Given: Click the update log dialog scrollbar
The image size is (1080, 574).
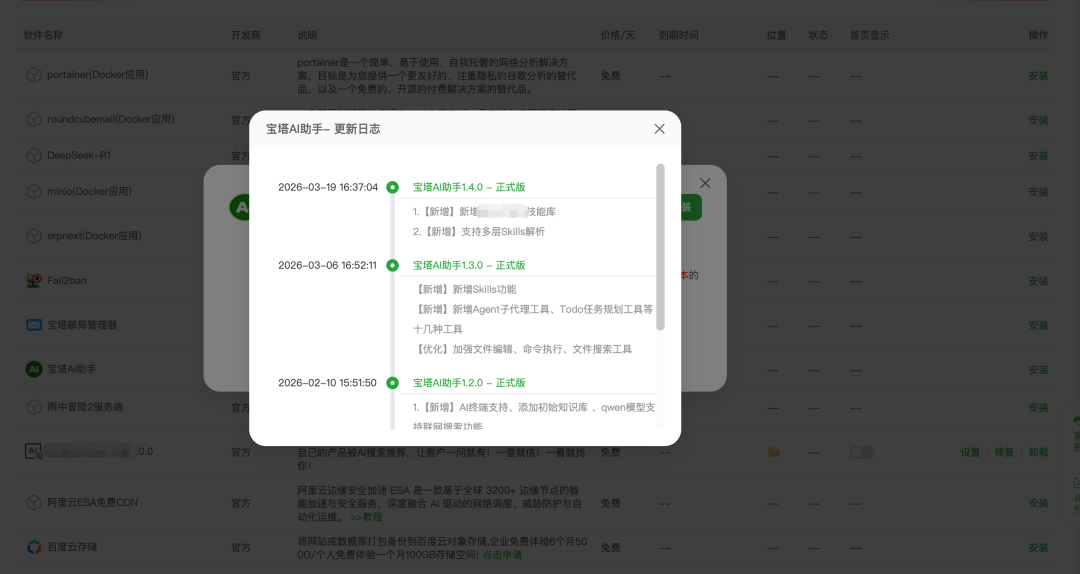Looking at the screenshot, I should [661, 247].
